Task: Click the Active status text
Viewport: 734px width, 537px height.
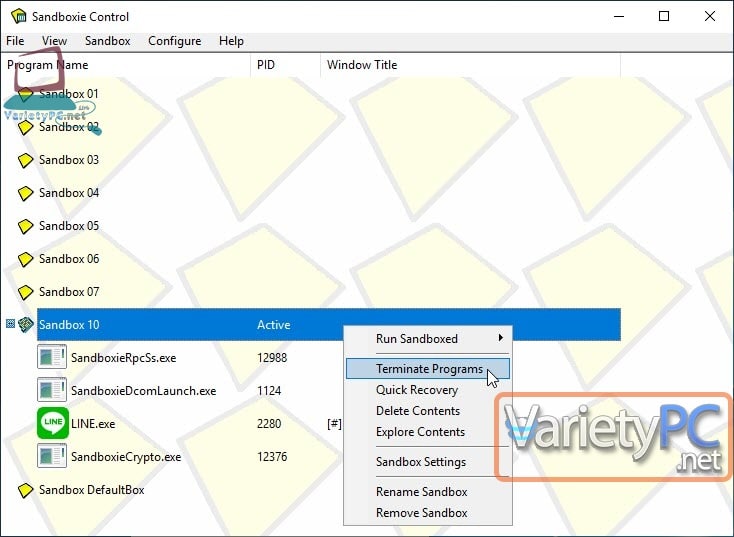Action: pos(274,325)
